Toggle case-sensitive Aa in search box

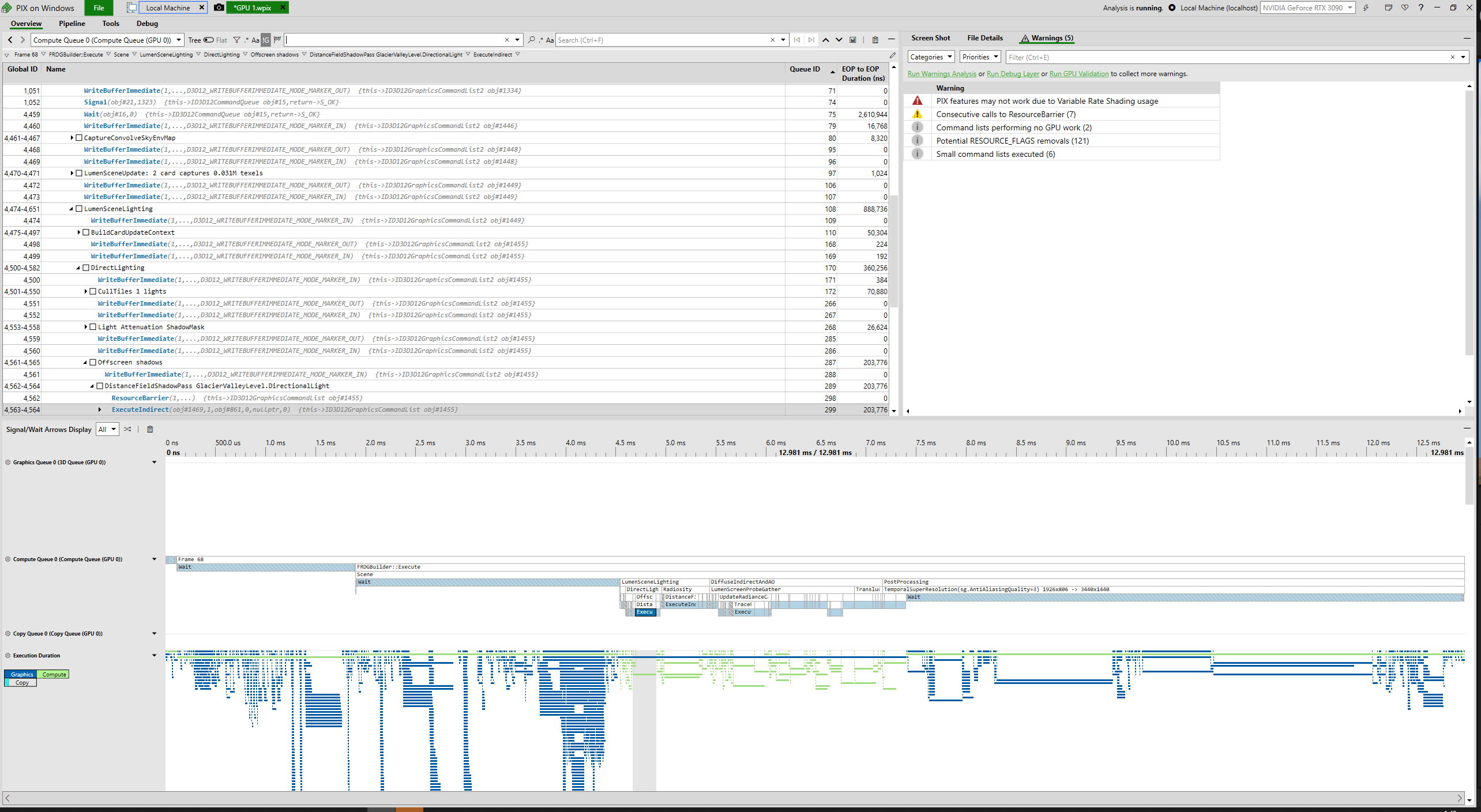pos(550,40)
